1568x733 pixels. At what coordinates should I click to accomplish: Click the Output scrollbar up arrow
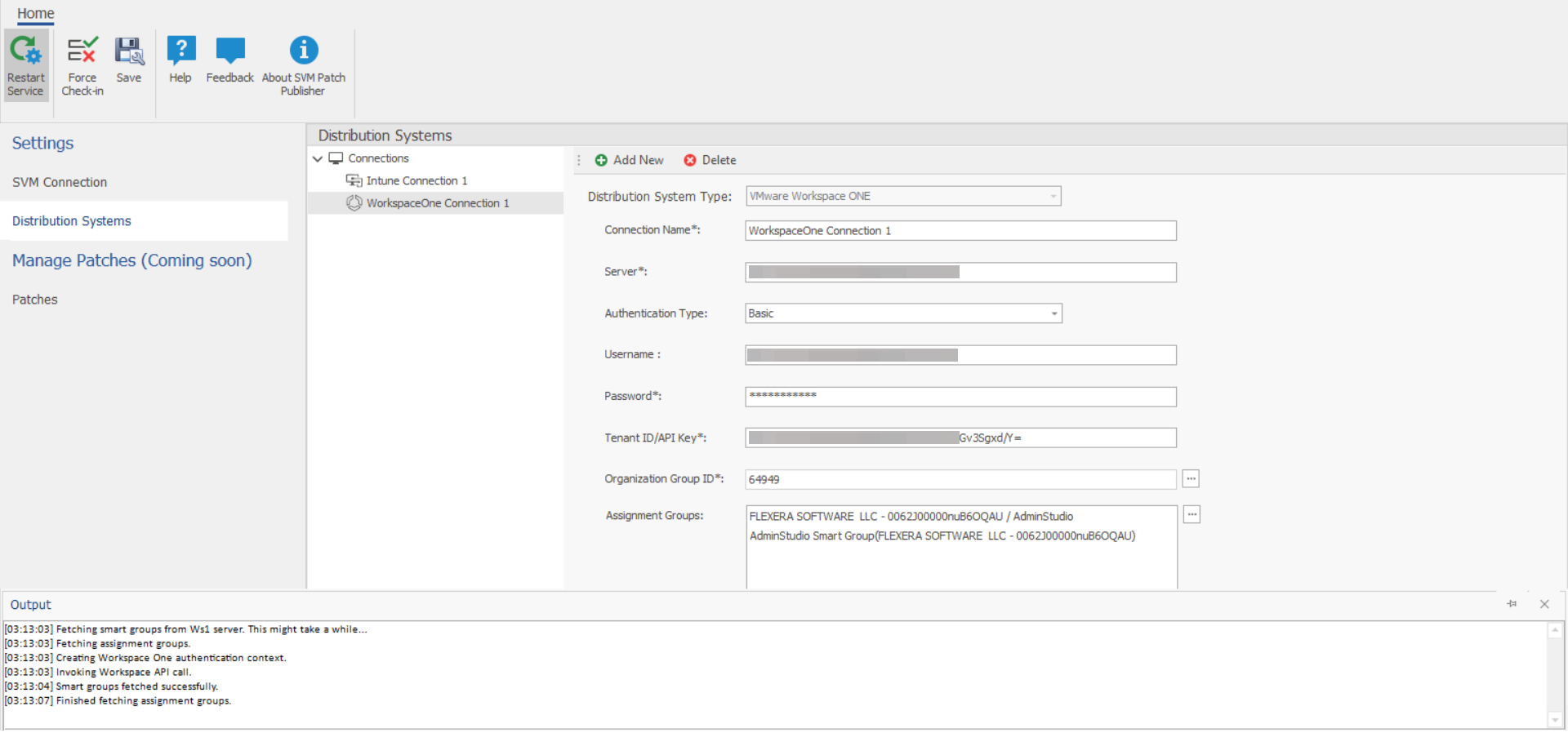coord(1555,630)
